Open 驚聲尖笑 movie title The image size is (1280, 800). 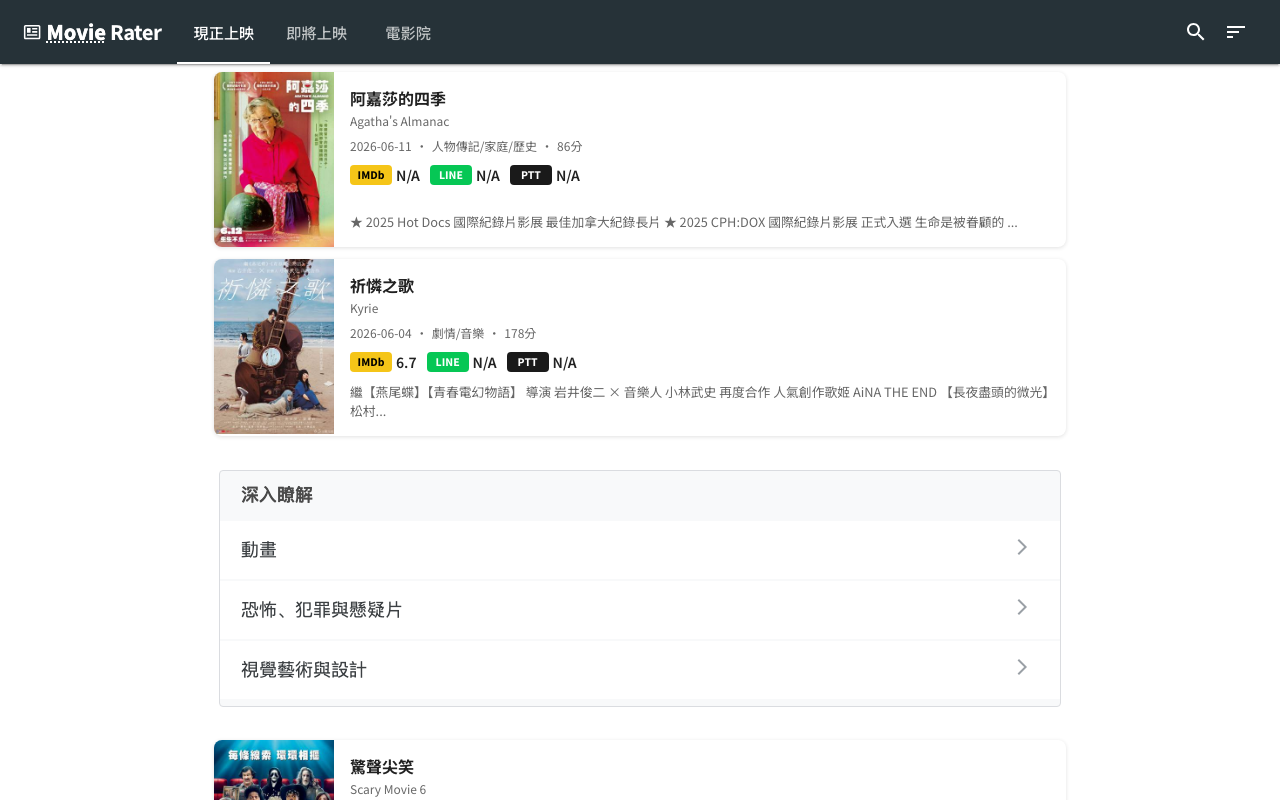coord(382,766)
